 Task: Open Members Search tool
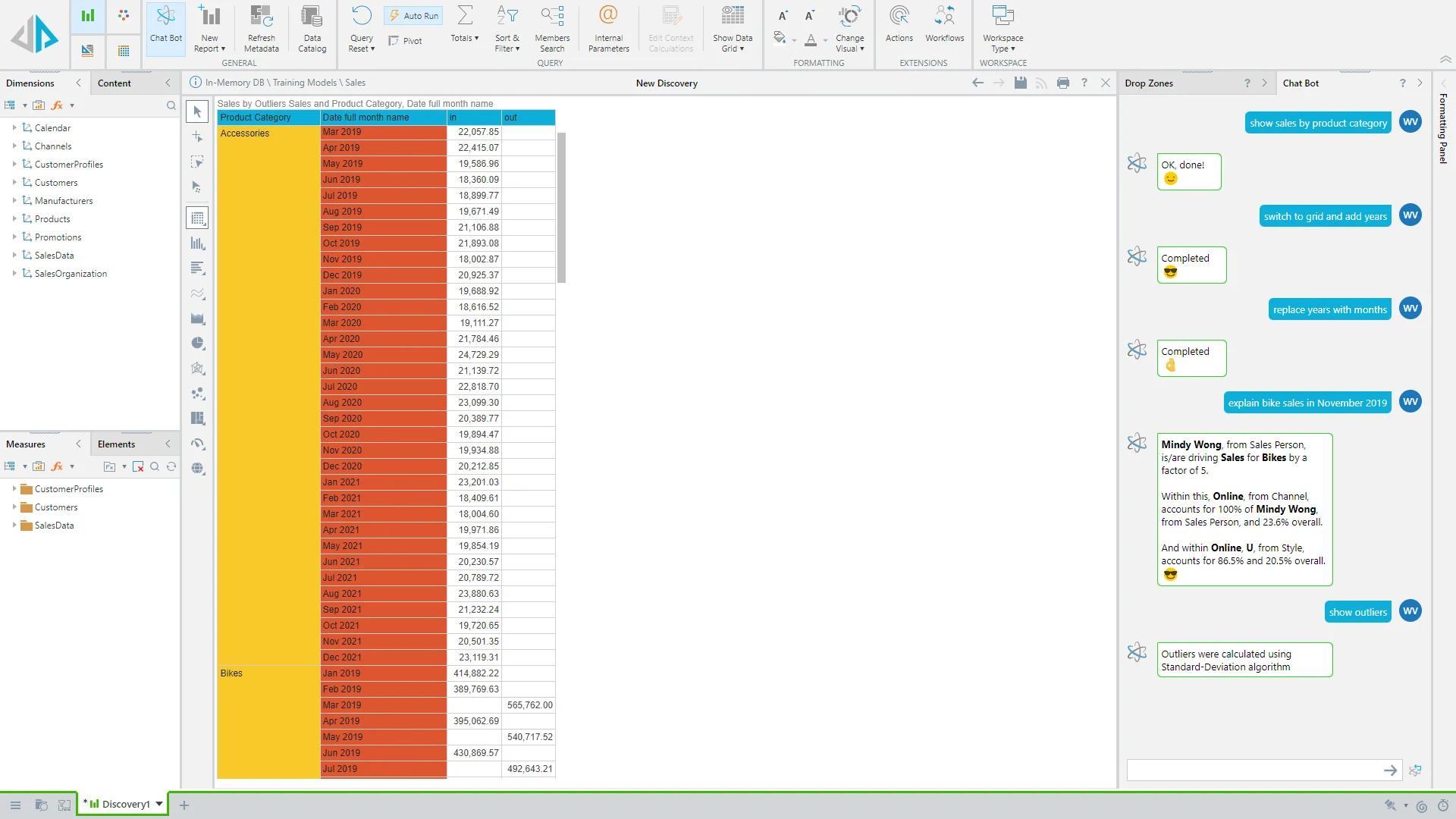[552, 28]
